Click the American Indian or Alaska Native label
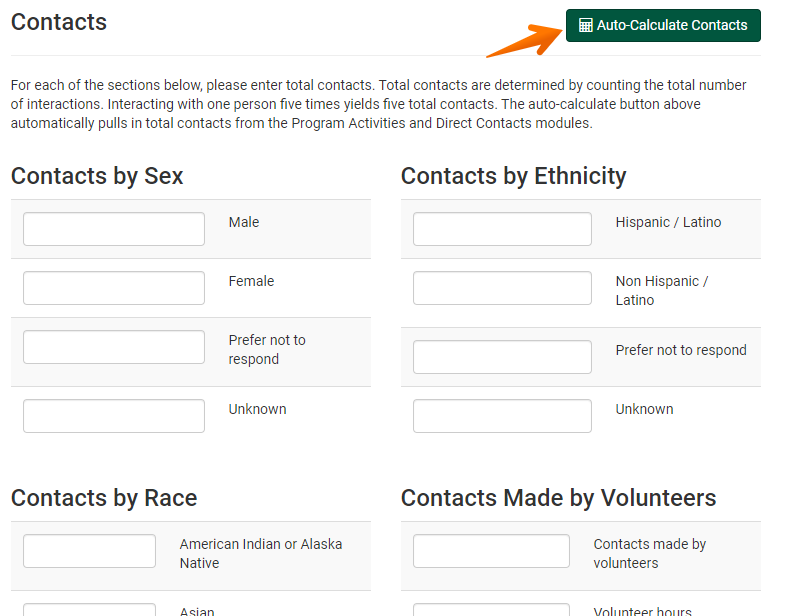The height and width of the screenshot is (616, 792). coord(261,553)
